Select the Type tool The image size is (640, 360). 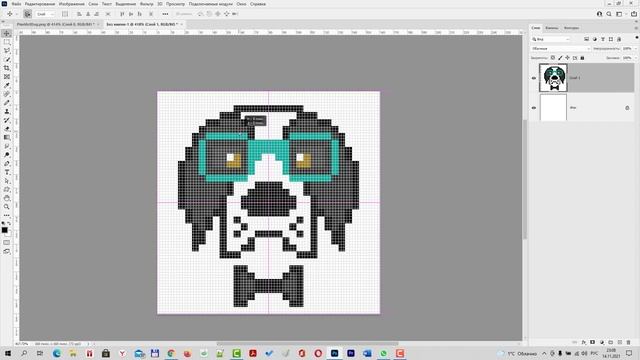coord(7,172)
